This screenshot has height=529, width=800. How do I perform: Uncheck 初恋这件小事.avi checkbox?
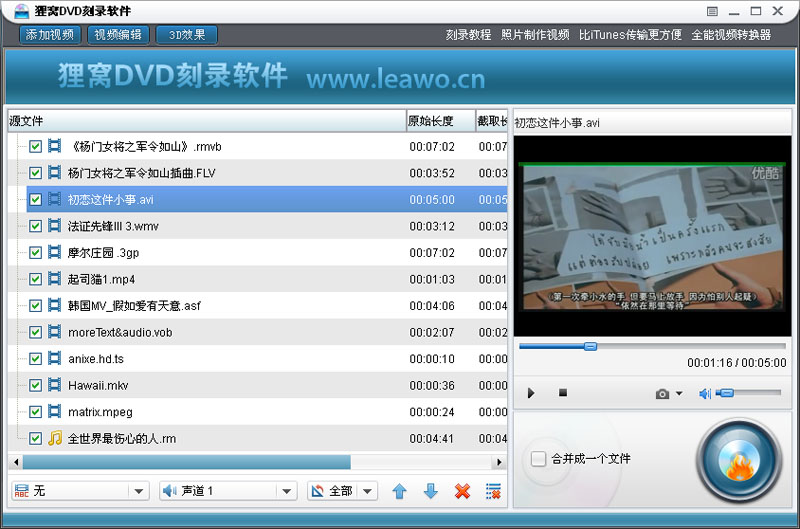pos(35,199)
